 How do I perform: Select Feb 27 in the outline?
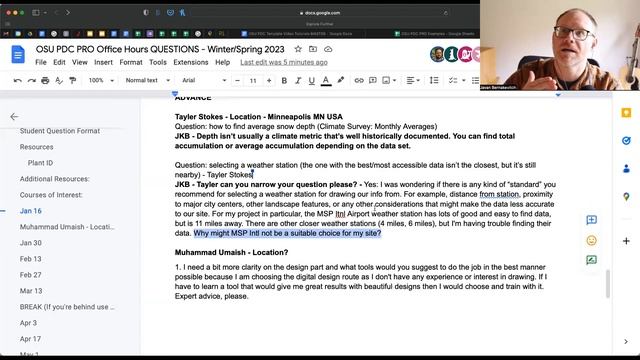coord(31,275)
